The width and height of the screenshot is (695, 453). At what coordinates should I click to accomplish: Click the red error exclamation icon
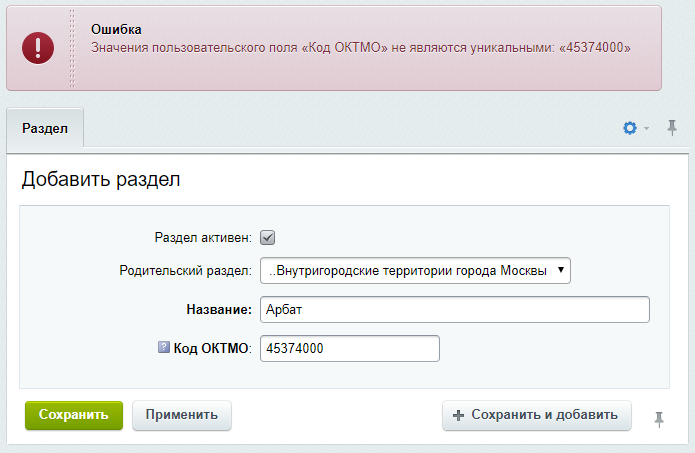[39, 47]
